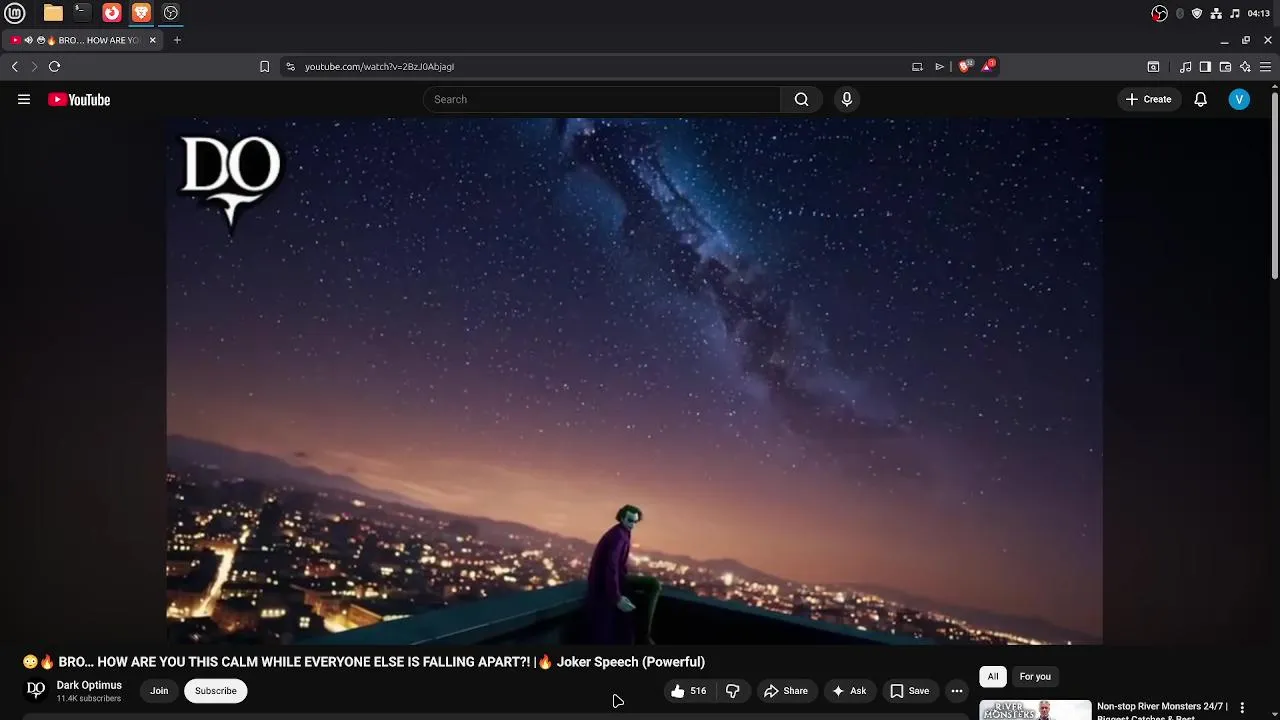This screenshot has height=720, width=1280.
Task: Select the For you filter chip
Action: (x=1035, y=677)
